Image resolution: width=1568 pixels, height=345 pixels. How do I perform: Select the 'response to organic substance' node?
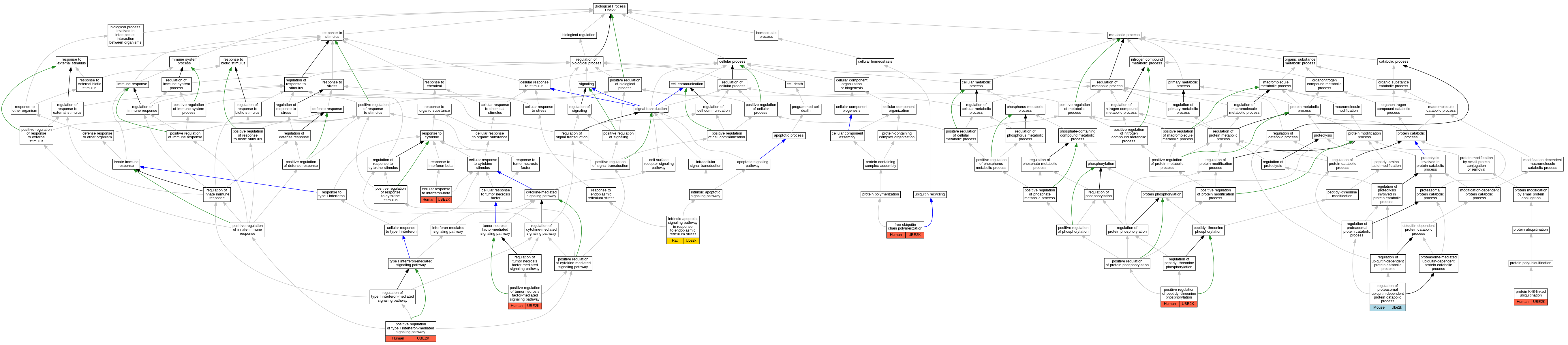[x=434, y=109]
